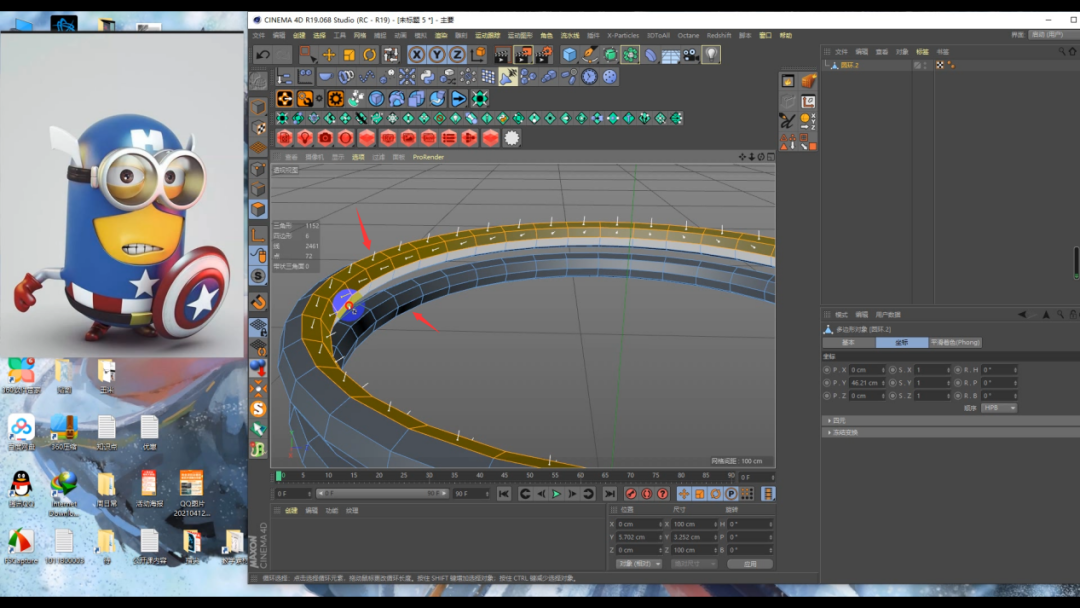Toggle the Y axis lock

437,54
